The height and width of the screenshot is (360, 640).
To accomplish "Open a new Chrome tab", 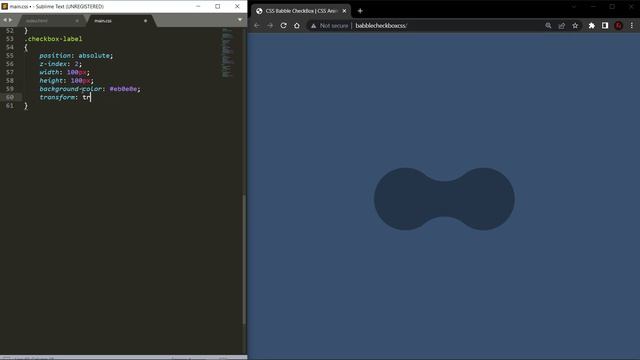I will tap(360, 11).
